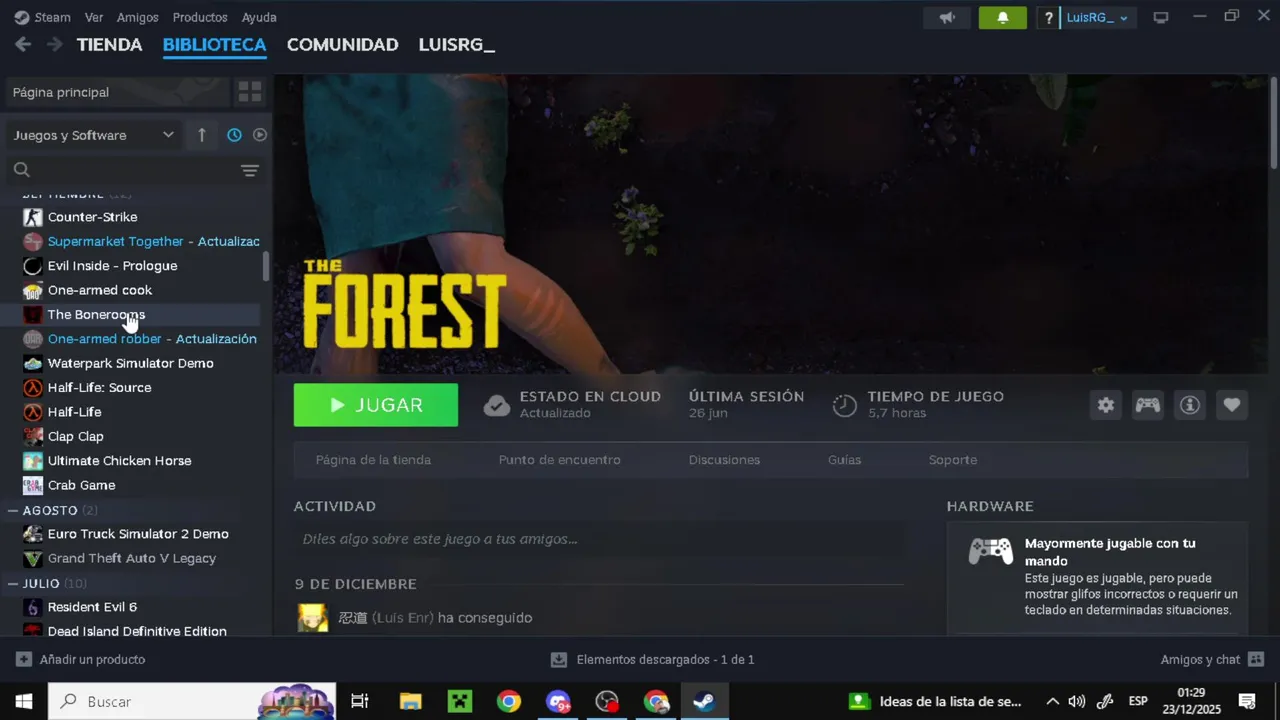Open the Amigos menu
The height and width of the screenshot is (720, 1280).
coord(137,17)
